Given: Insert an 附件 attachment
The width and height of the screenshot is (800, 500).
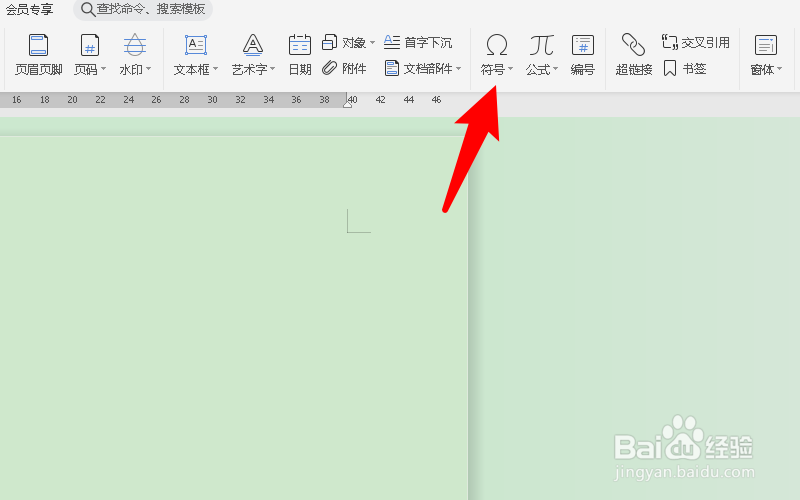Looking at the screenshot, I should [344, 68].
